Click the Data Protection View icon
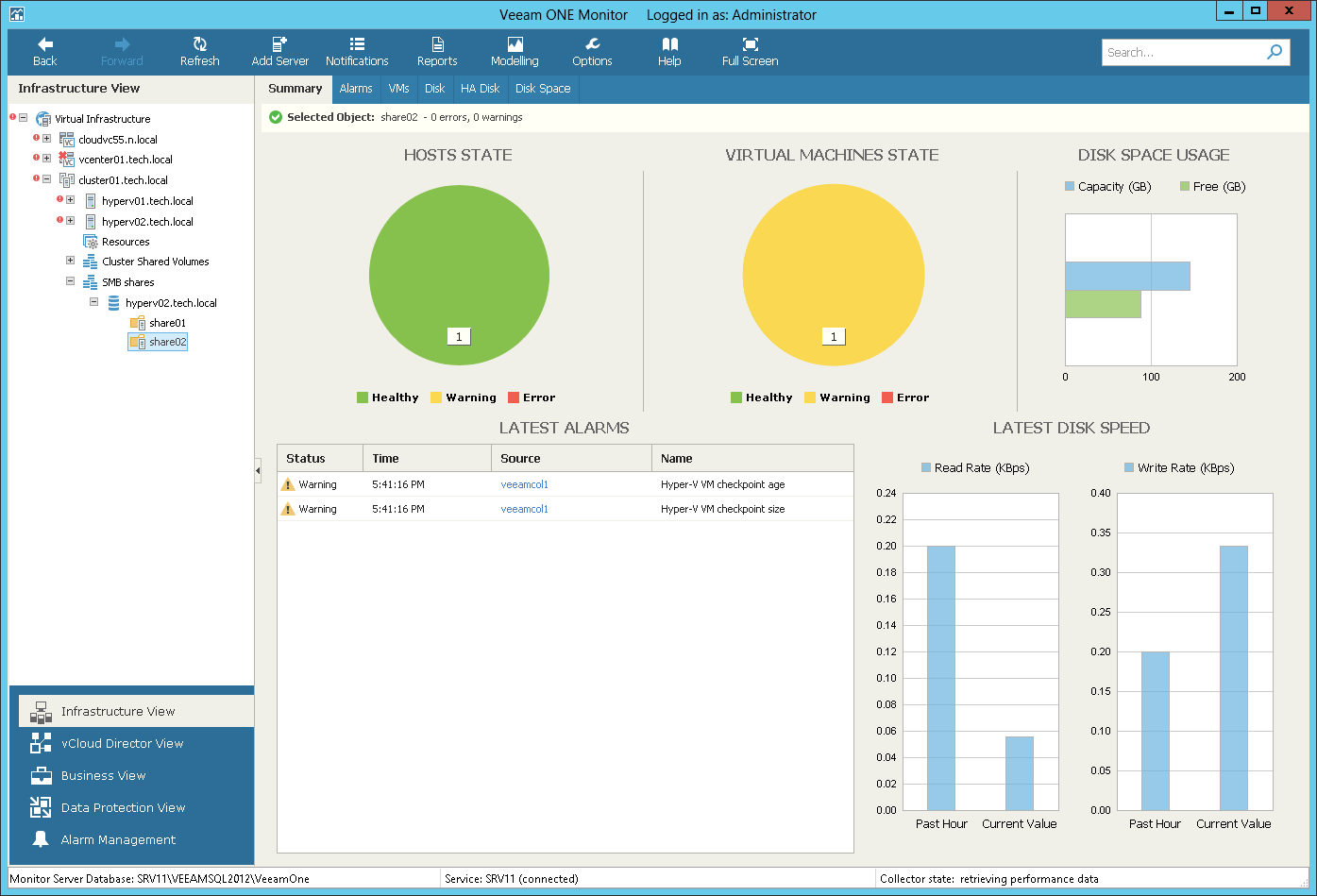The width and height of the screenshot is (1317, 896). click(x=41, y=807)
